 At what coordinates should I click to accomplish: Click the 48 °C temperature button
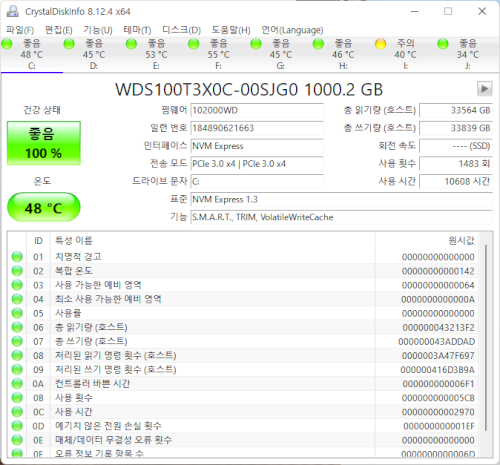[x=44, y=207]
